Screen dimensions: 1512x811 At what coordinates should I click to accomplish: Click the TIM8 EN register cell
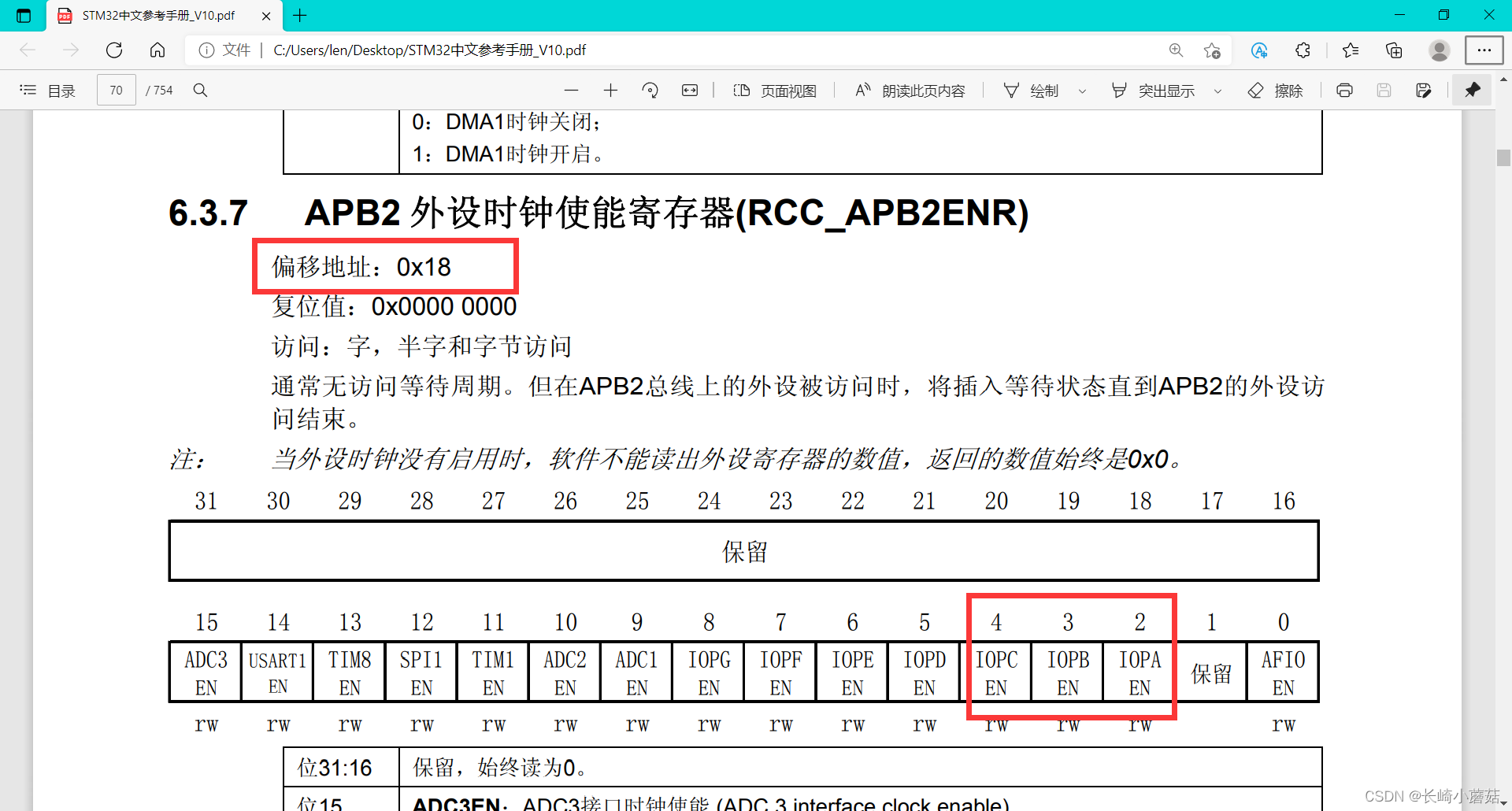[x=350, y=672]
